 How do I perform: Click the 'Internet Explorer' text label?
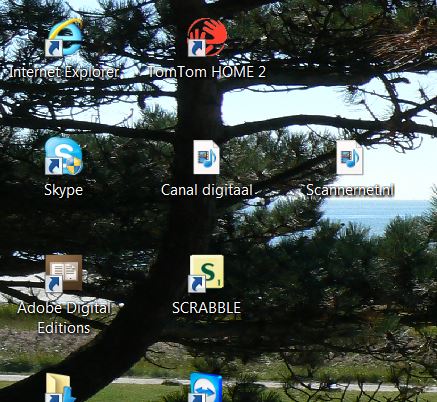point(64,72)
